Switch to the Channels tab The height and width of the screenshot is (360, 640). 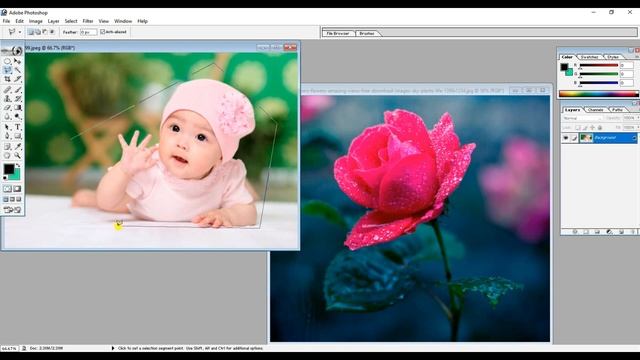point(596,110)
